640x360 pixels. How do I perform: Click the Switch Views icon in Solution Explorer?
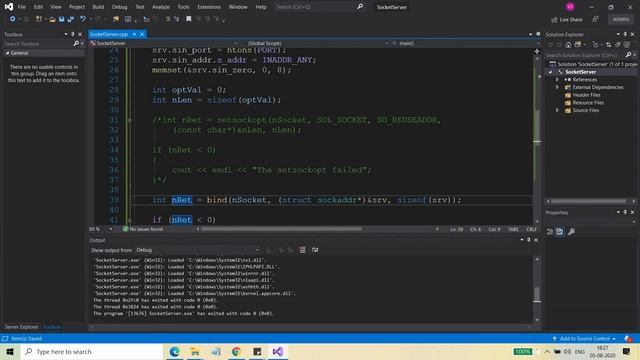point(578,44)
